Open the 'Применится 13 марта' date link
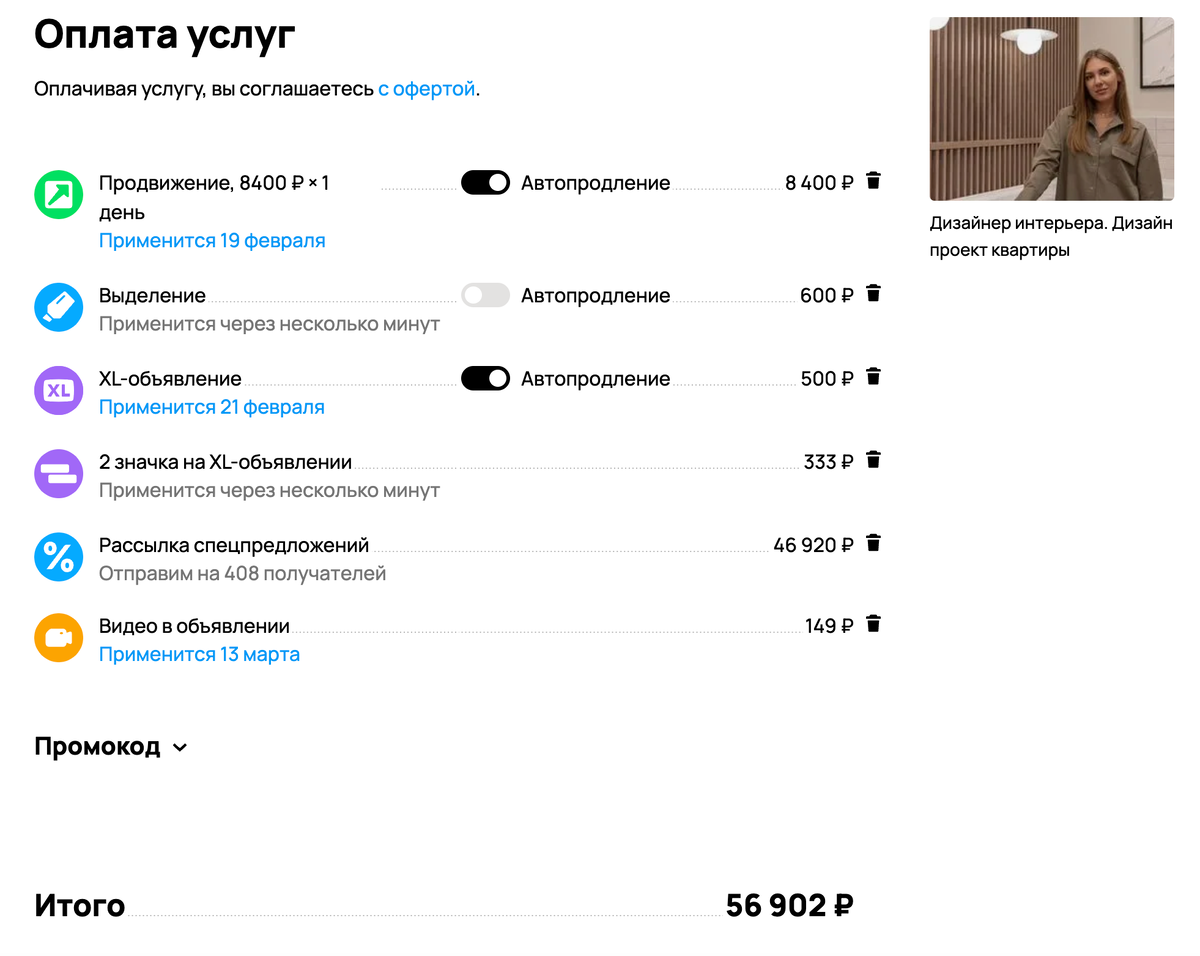Viewport: 1200px width, 956px height. coord(199,655)
